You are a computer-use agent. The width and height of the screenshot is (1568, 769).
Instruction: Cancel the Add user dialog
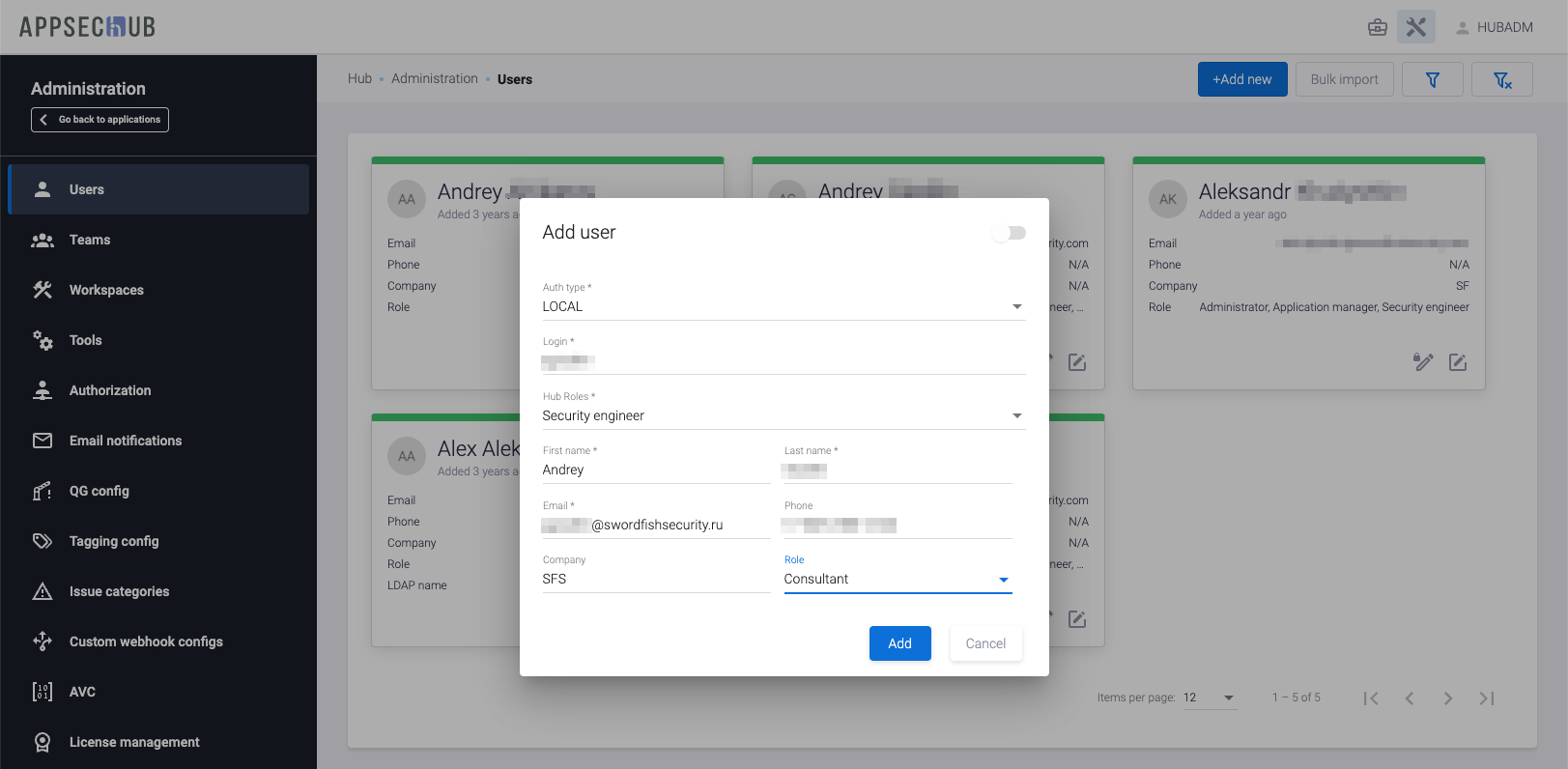(985, 643)
